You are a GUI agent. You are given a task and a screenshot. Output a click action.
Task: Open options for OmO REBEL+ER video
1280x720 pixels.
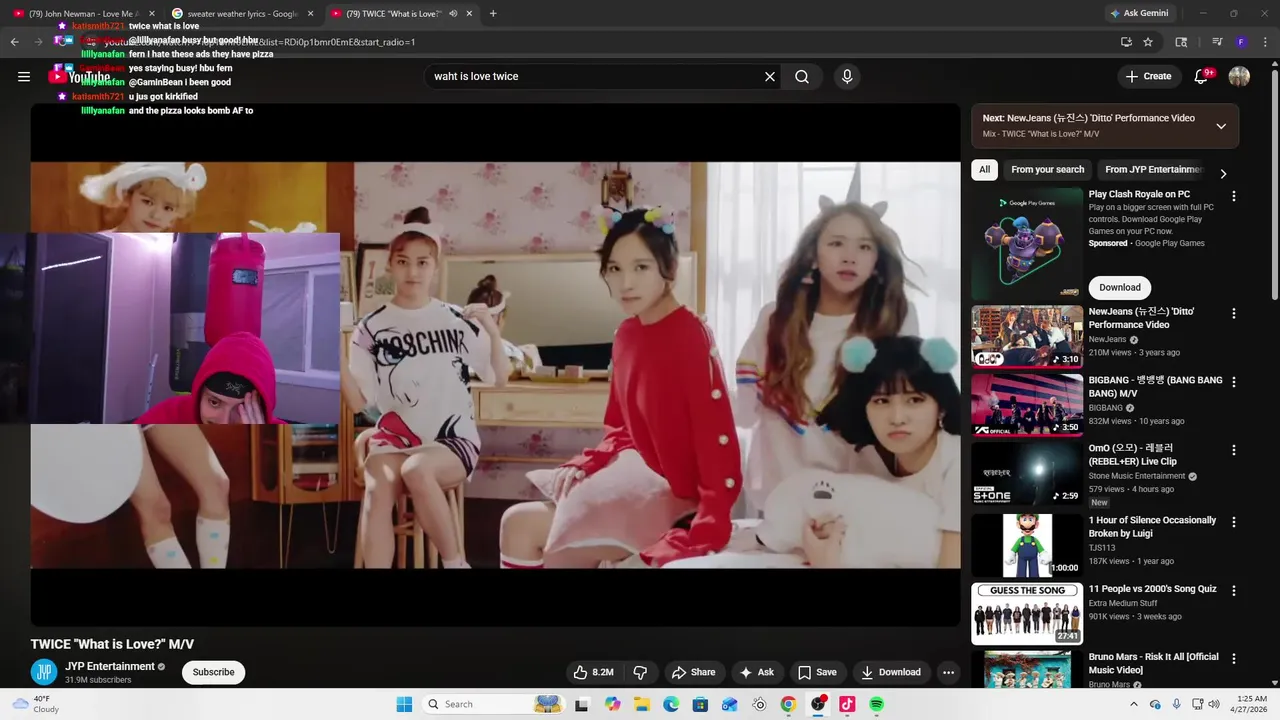click(x=1234, y=451)
